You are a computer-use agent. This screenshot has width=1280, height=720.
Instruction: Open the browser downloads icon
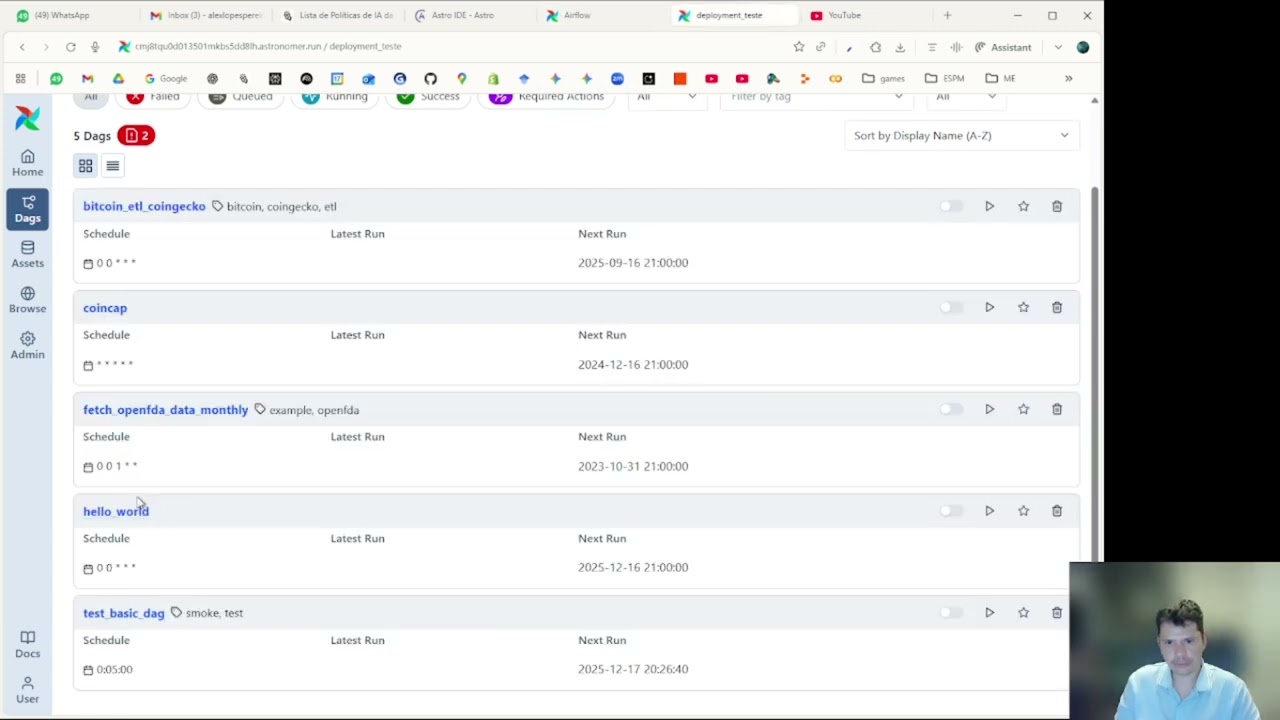point(900,47)
